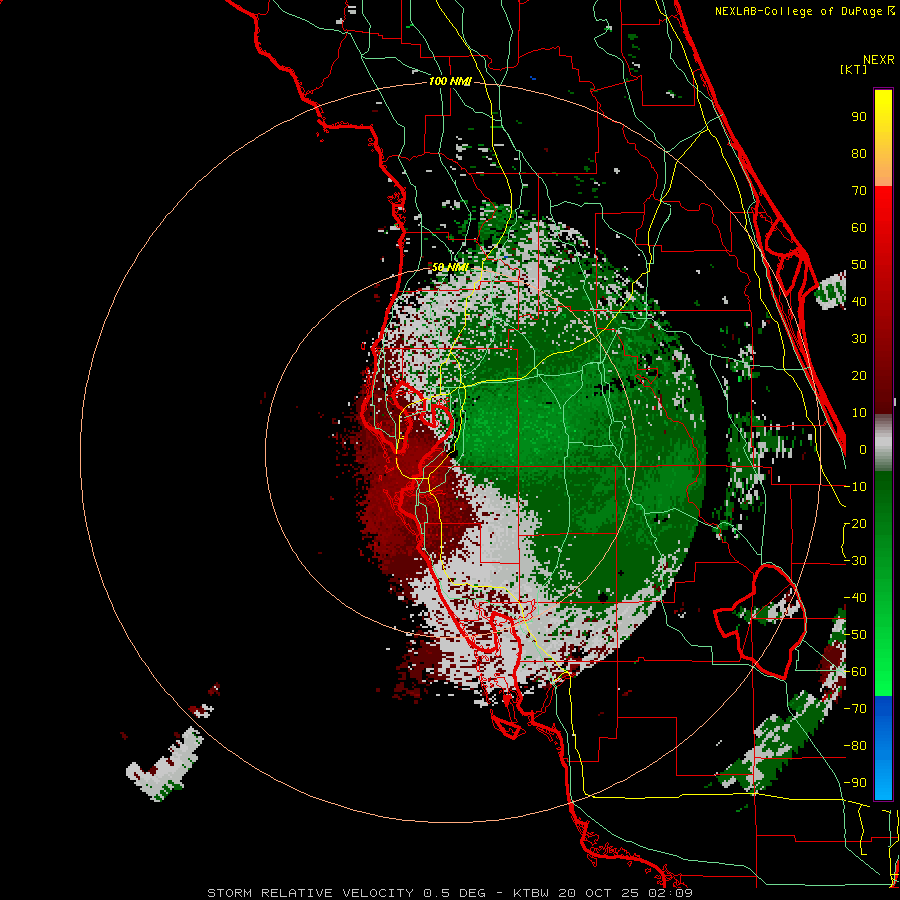This screenshot has height=900, width=900.
Task: Click the 0 velocity scale label
Action: [x=863, y=449]
